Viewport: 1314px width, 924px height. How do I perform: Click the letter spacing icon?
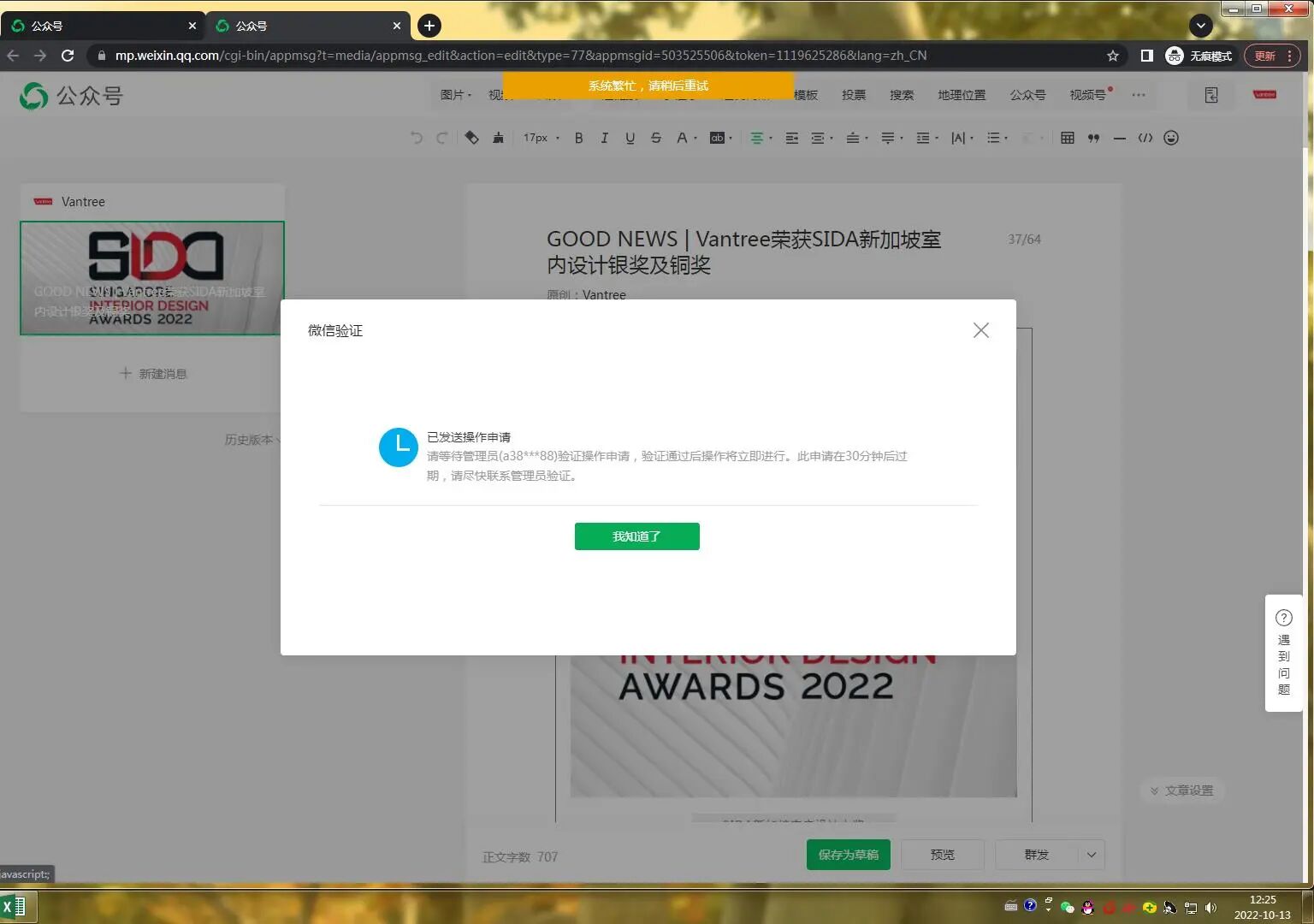coord(958,138)
